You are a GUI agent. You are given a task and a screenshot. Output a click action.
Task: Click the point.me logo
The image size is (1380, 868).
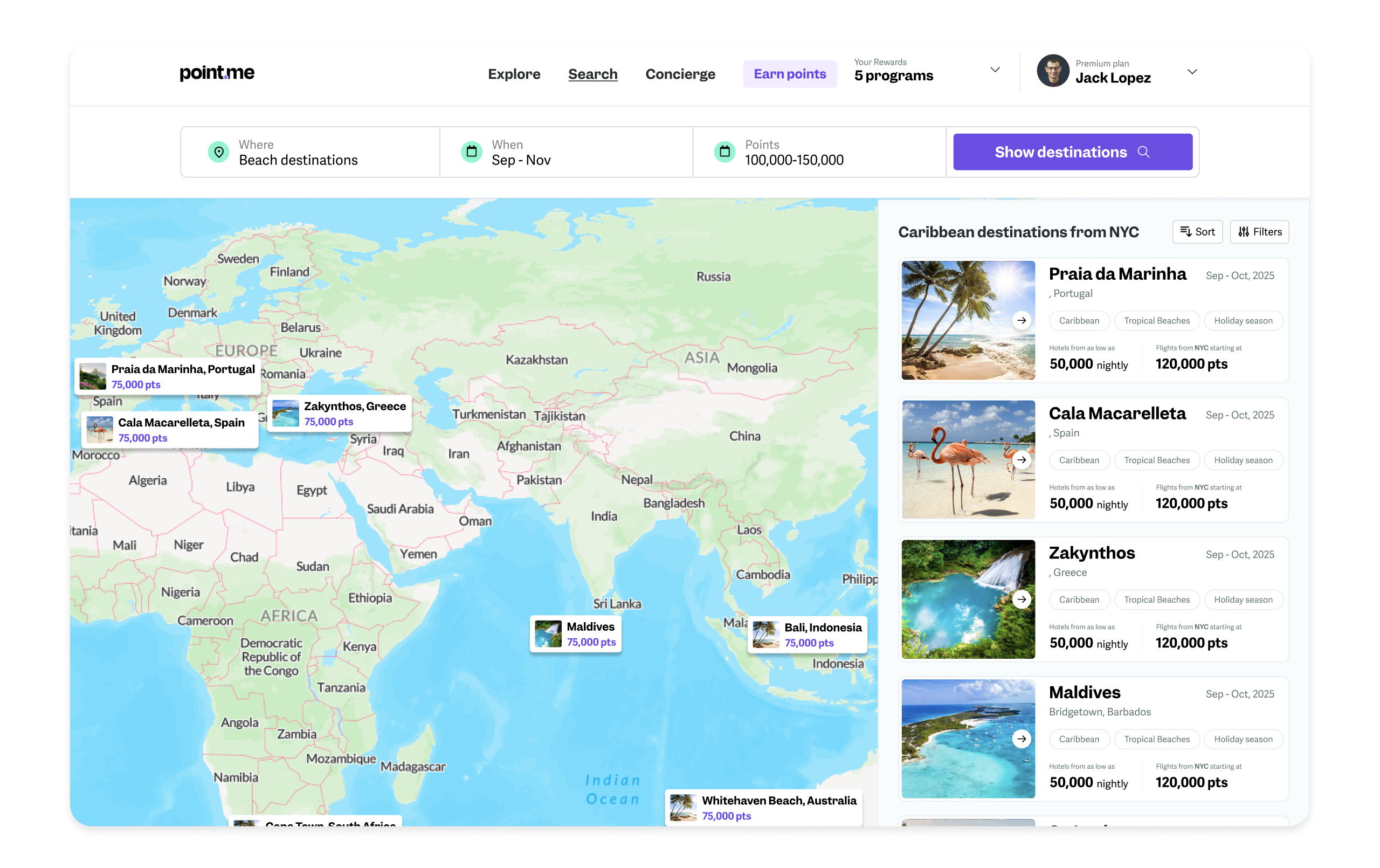click(217, 73)
